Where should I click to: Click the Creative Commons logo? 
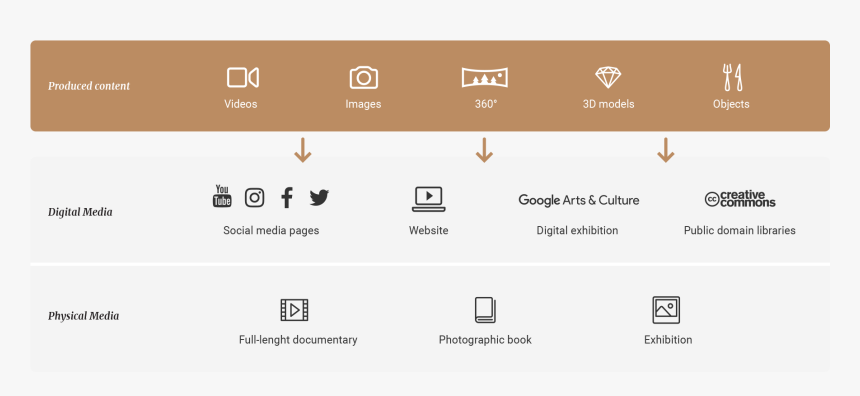(740, 199)
